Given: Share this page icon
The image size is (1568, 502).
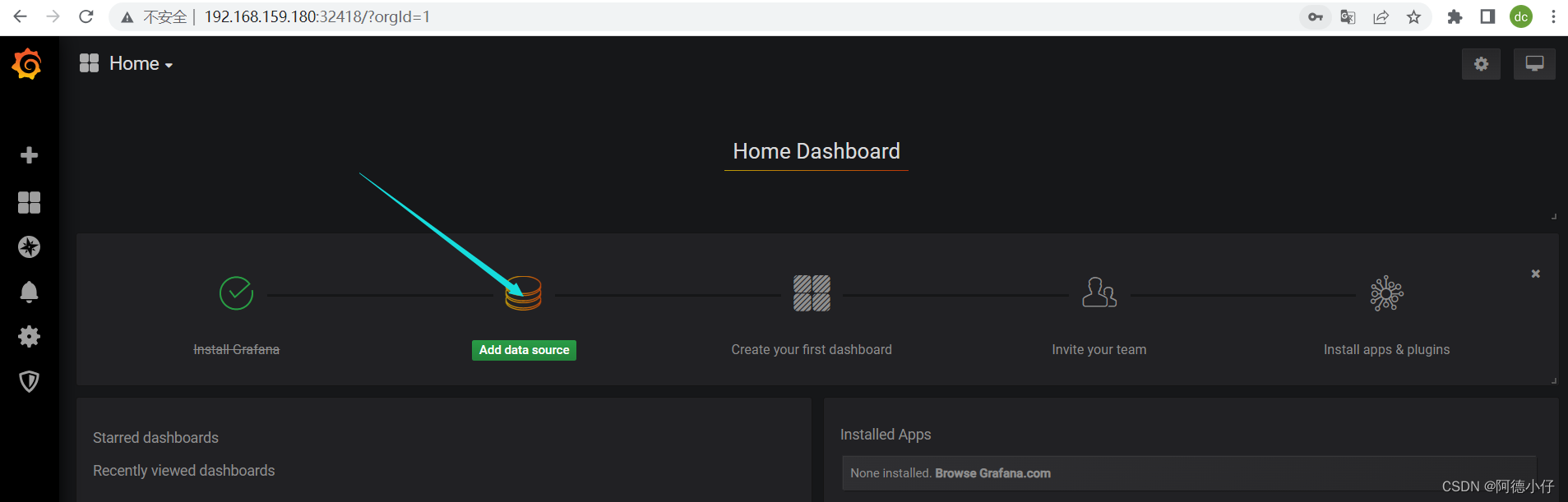Looking at the screenshot, I should pyautogui.click(x=1381, y=16).
